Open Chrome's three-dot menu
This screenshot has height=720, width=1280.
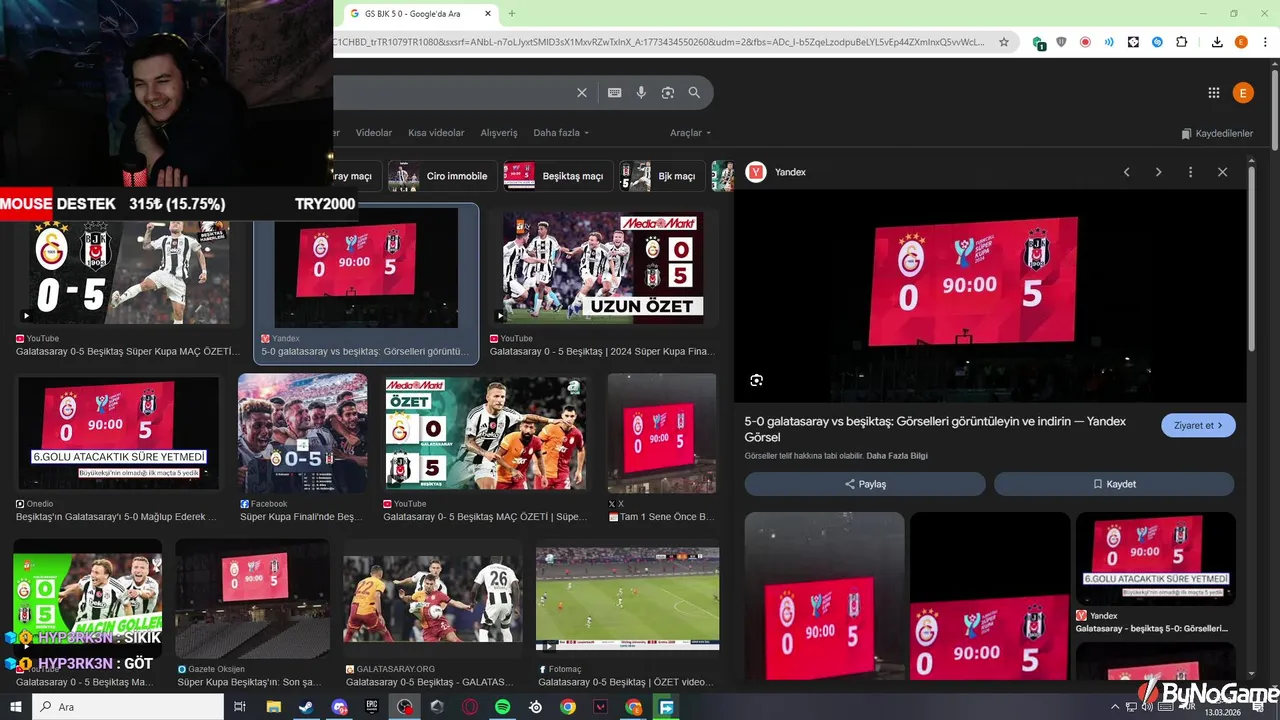click(x=1264, y=42)
